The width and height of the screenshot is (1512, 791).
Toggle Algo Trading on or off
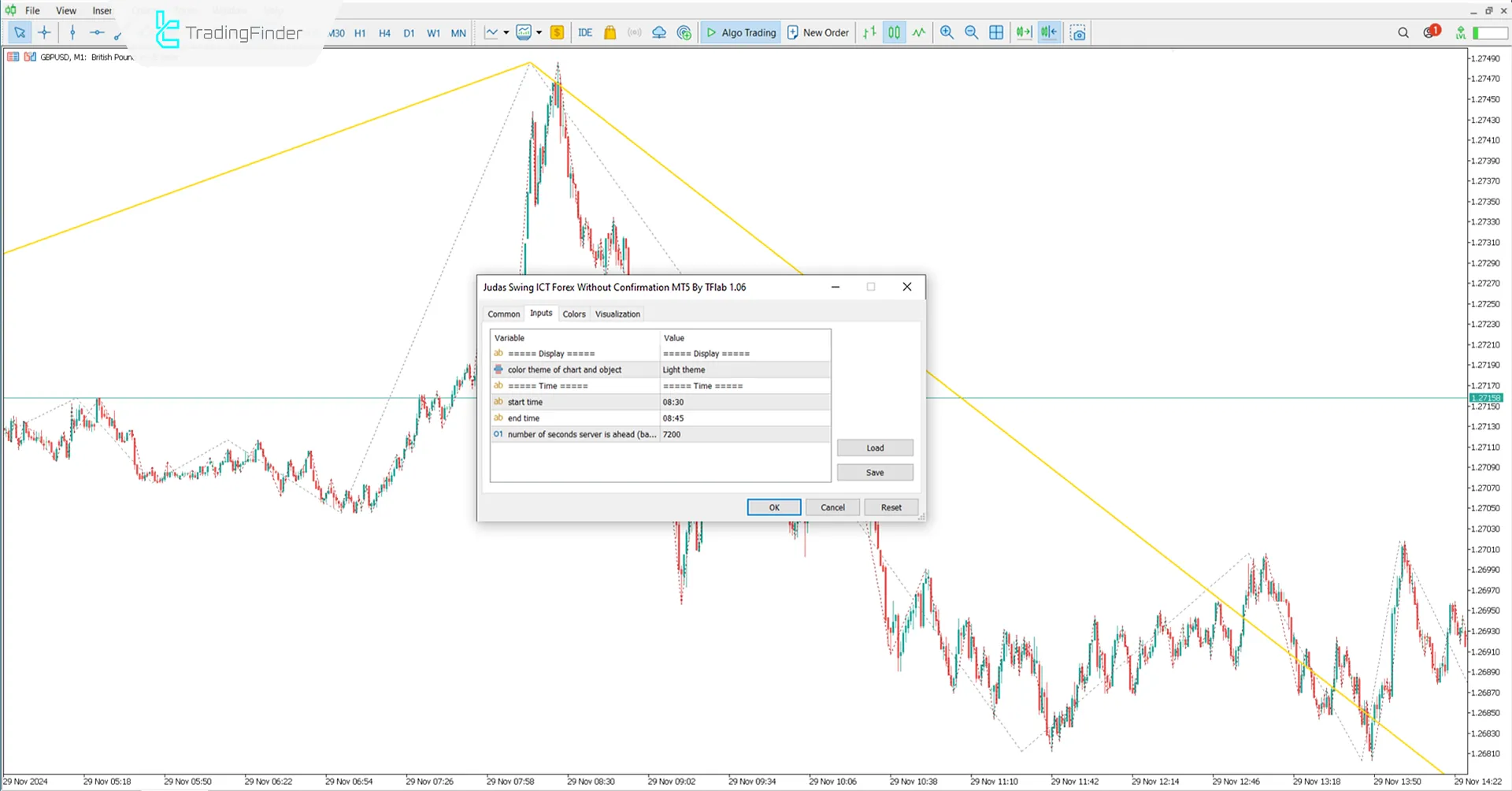pyautogui.click(x=741, y=32)
